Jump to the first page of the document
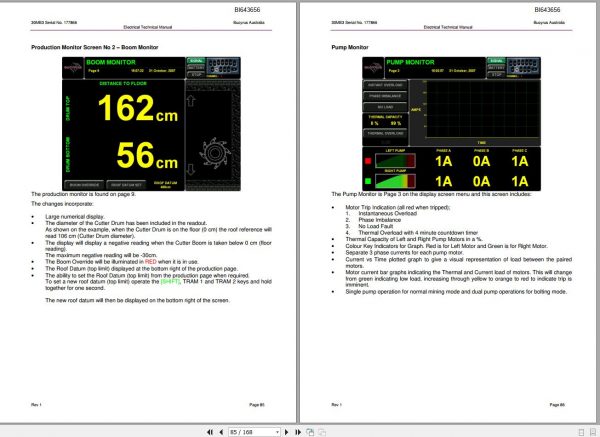The height and width of the screenshot is (437, 600). 210,432
